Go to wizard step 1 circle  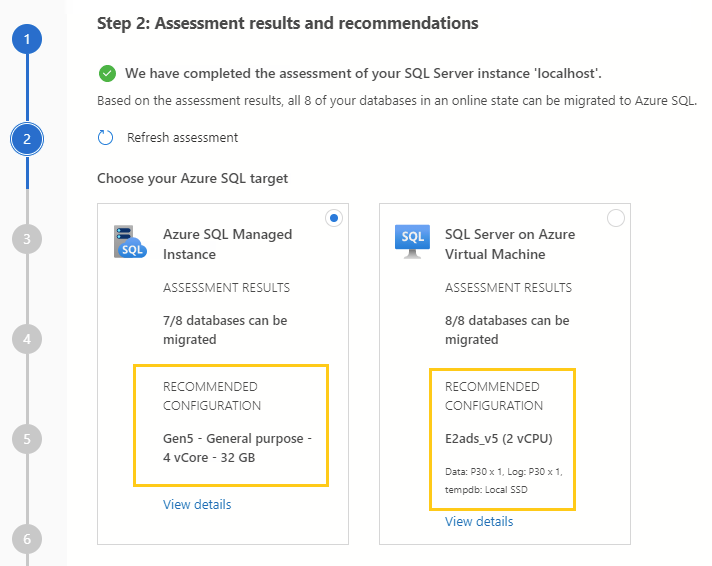[x=27, y=40]
